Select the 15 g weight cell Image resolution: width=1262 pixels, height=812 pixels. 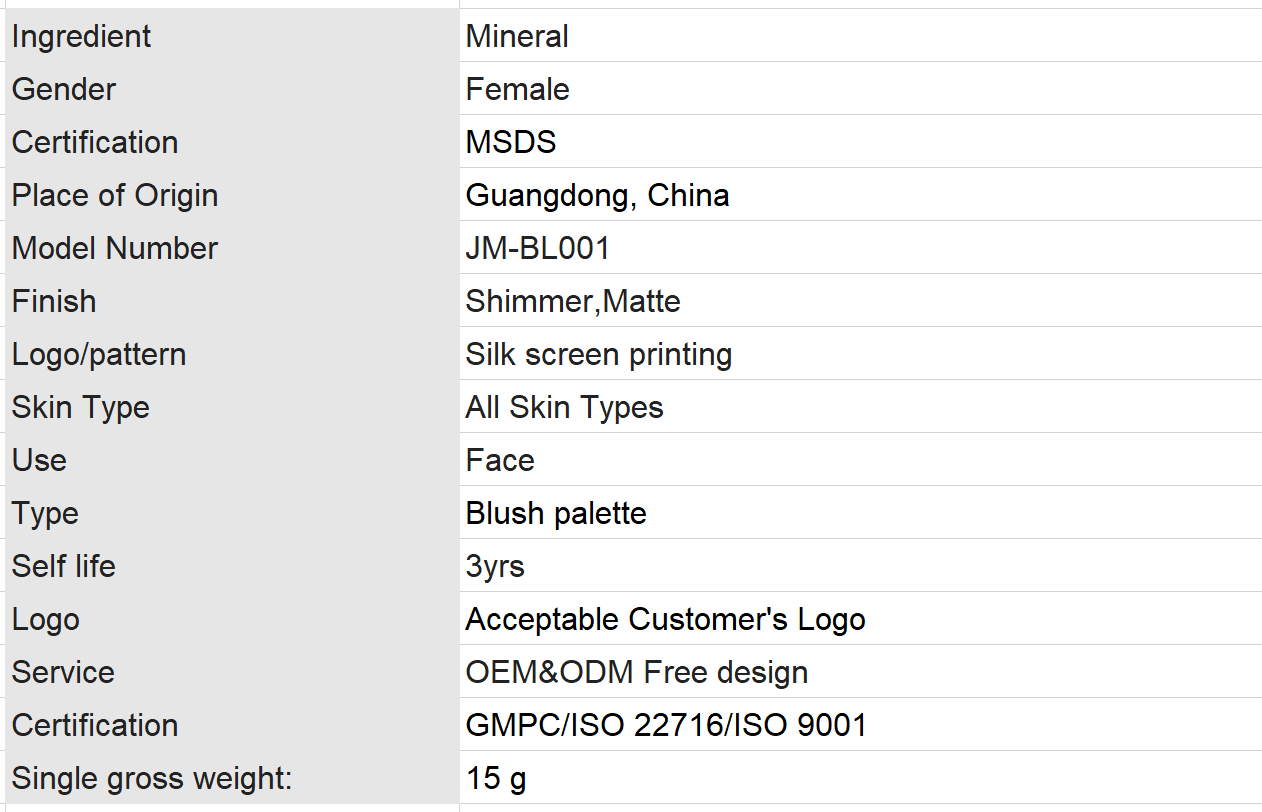[x=861, y=778]
